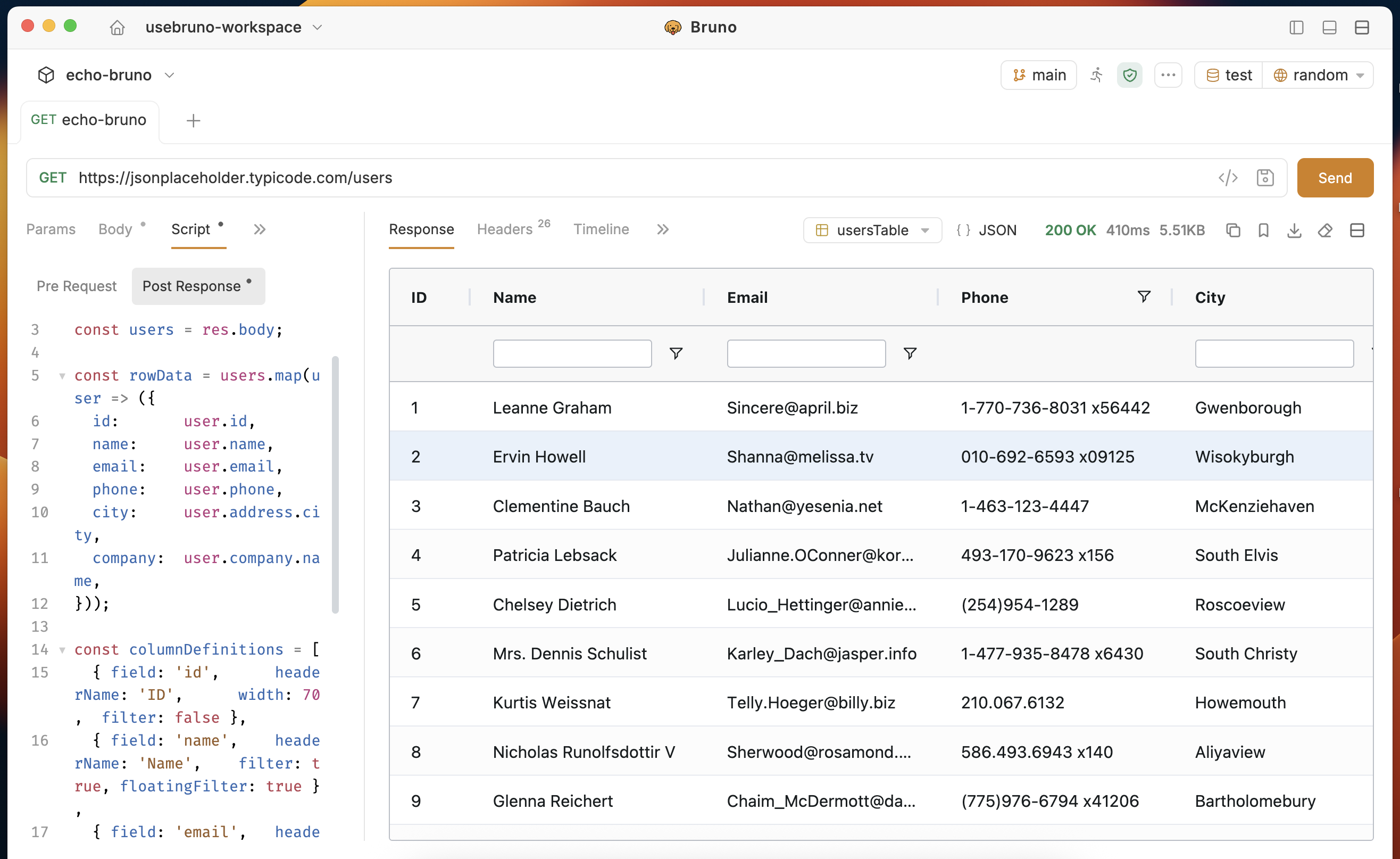This screenshot has width=1400, height=859.
Task: Show more response tabs after Timeline
Action: click(x=663, y=230)
